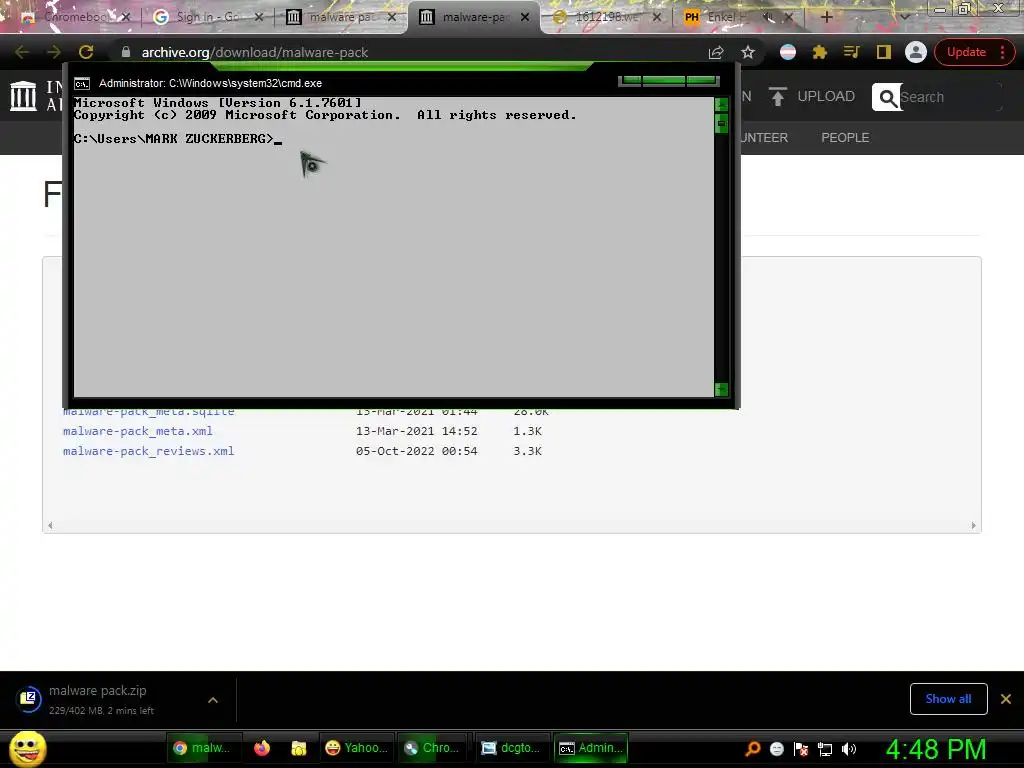The width and height of the screenshot is (1024, 768).
Task: Bookmark this page with the star
Action: [748, 52]
